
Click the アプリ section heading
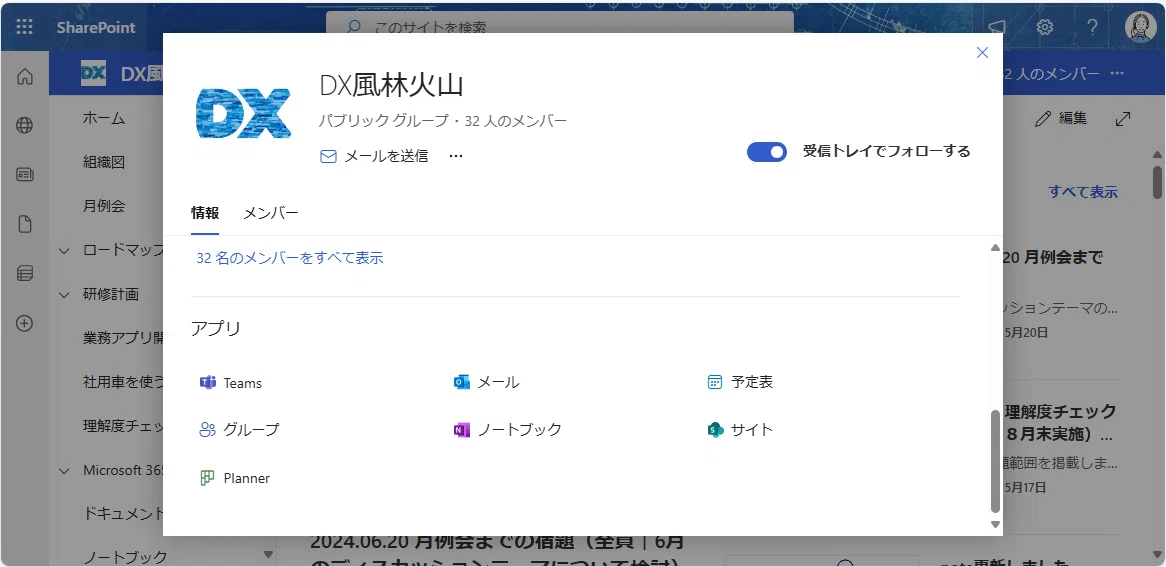(x=216, y=328)
